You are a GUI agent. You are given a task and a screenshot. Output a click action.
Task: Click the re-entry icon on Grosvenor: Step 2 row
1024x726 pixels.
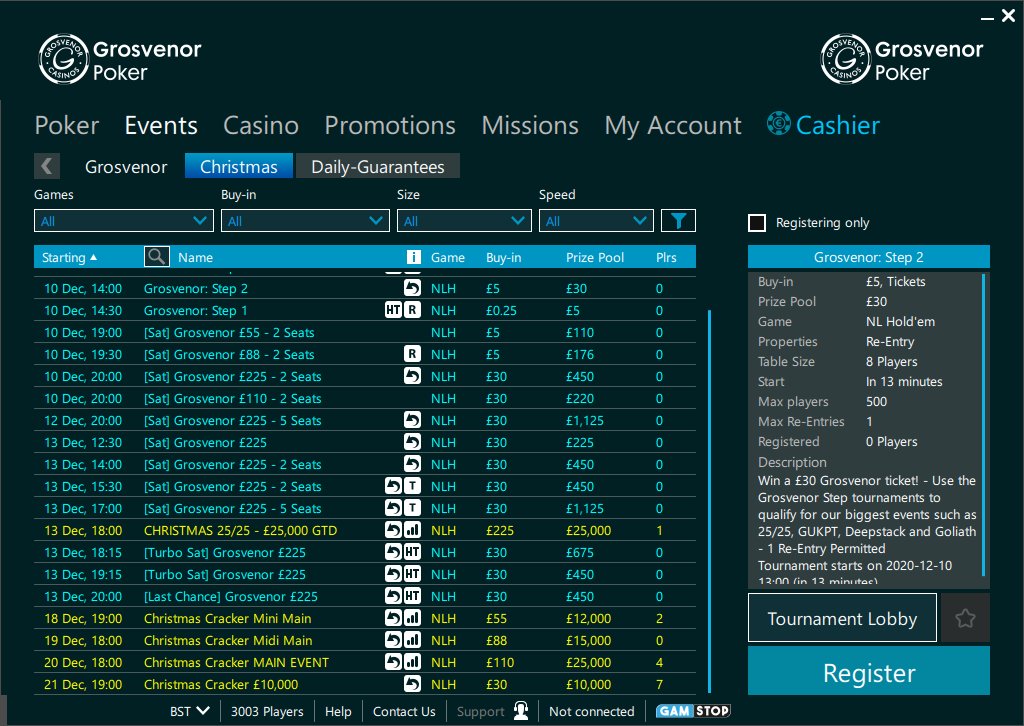click(412, 288)
